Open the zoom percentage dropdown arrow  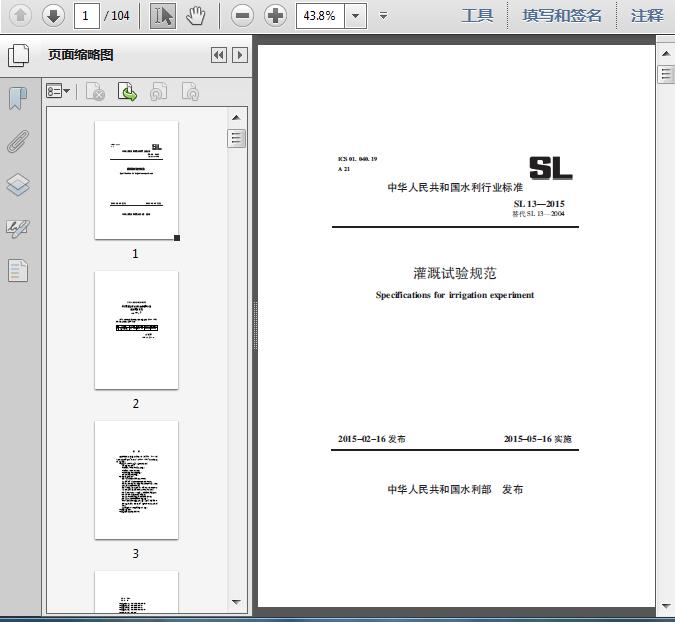pyautogui.click(x=356, y=16)
